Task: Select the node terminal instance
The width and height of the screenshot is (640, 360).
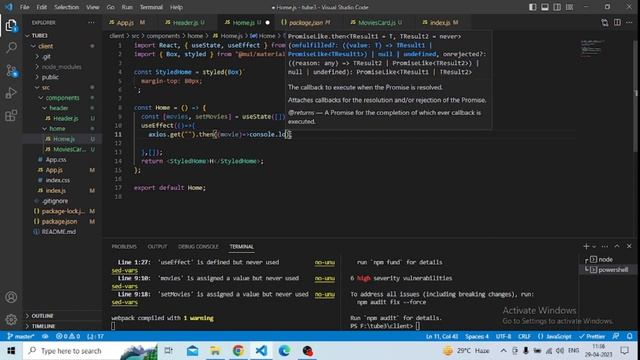Action: (x=605, y=259)
